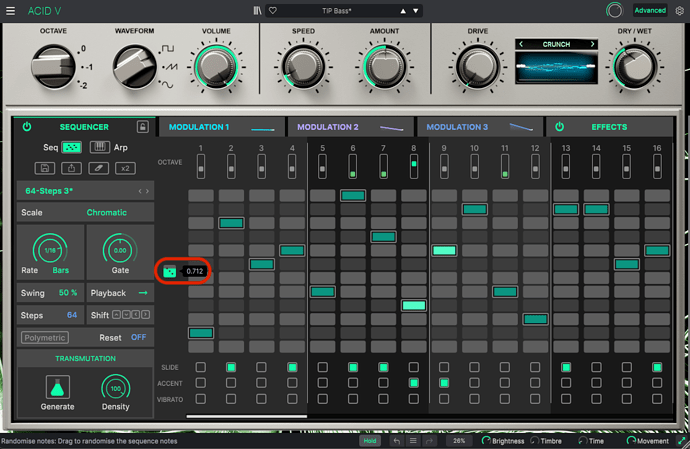Enable Slide on step 1

click(201, 367)
